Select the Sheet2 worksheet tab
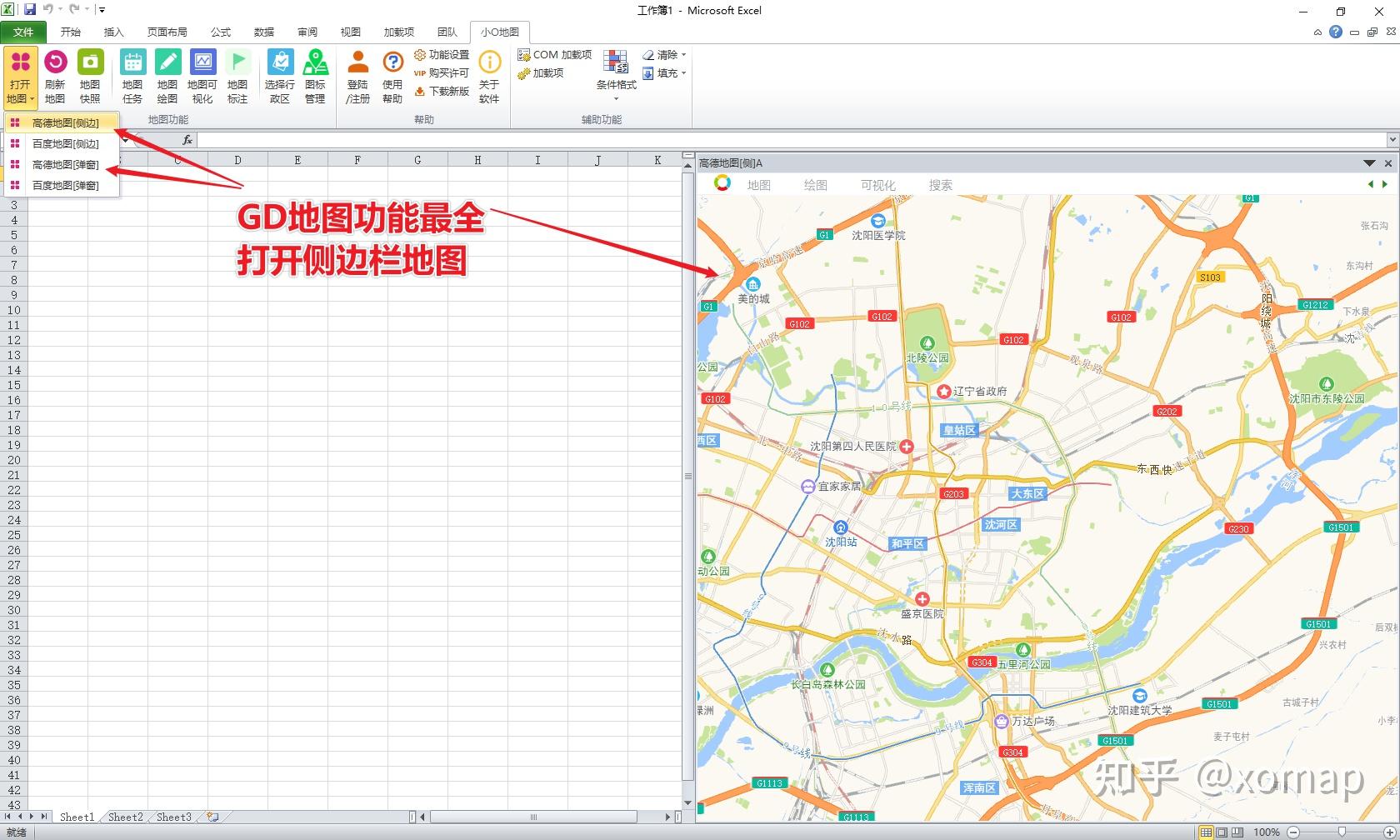1400x840 pixels. point(126,817)
